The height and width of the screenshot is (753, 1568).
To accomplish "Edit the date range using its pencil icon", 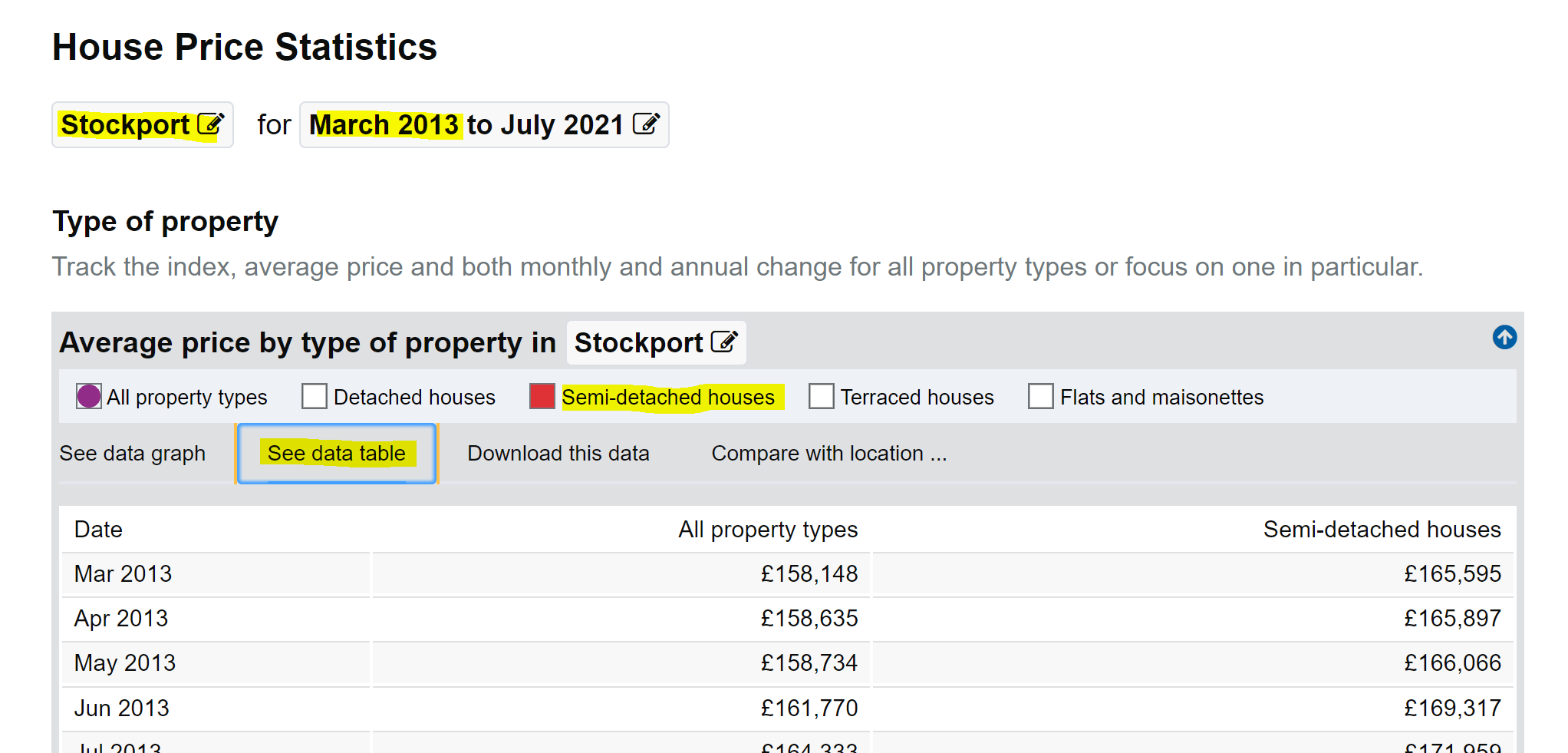I will click(x=648, y=124).
